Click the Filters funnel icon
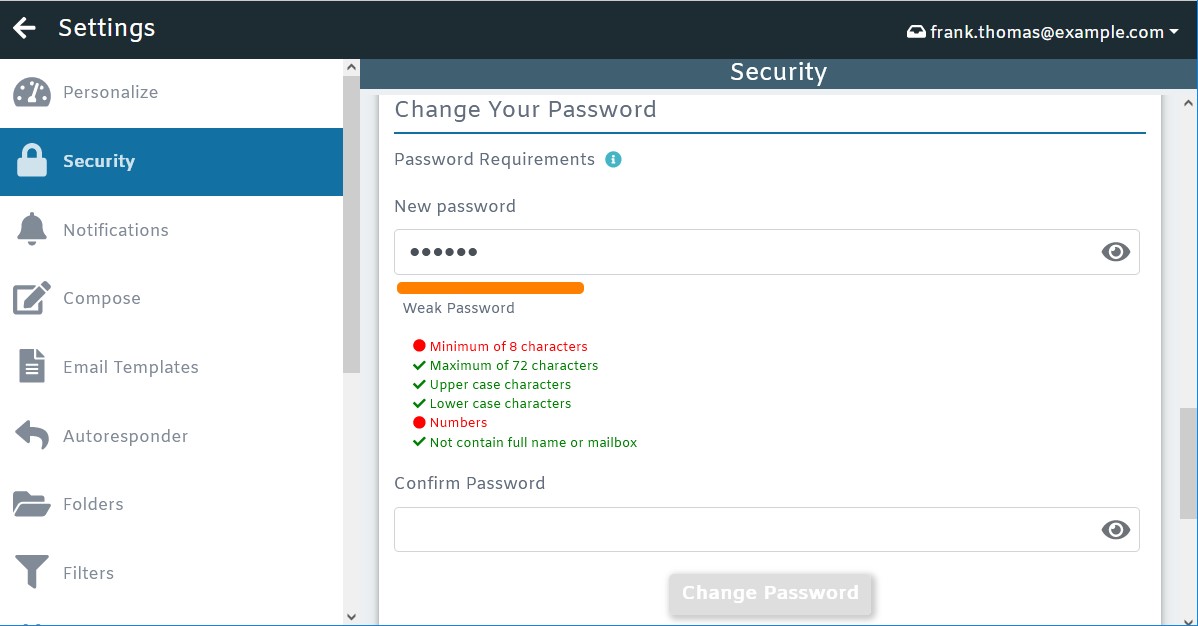Image resolution: width=1198 pixels, height=626 pixels. (x=31, y=572)
